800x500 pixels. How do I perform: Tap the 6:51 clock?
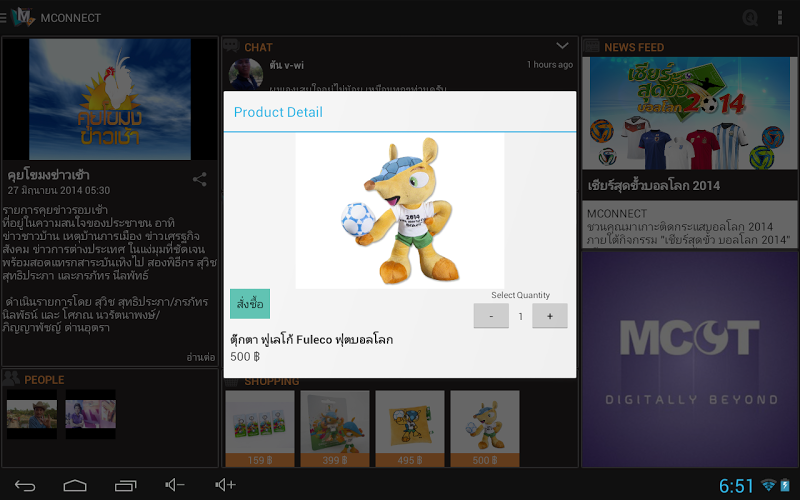736,486
